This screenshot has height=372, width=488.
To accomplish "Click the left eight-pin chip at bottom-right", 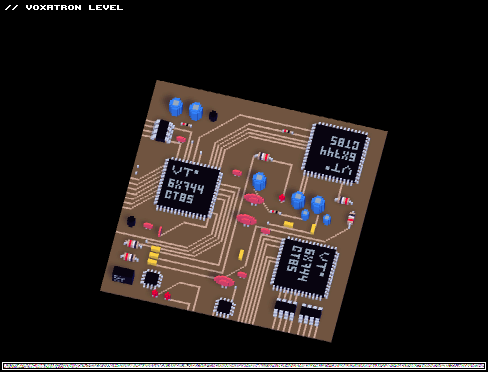I will click(285, 309).
